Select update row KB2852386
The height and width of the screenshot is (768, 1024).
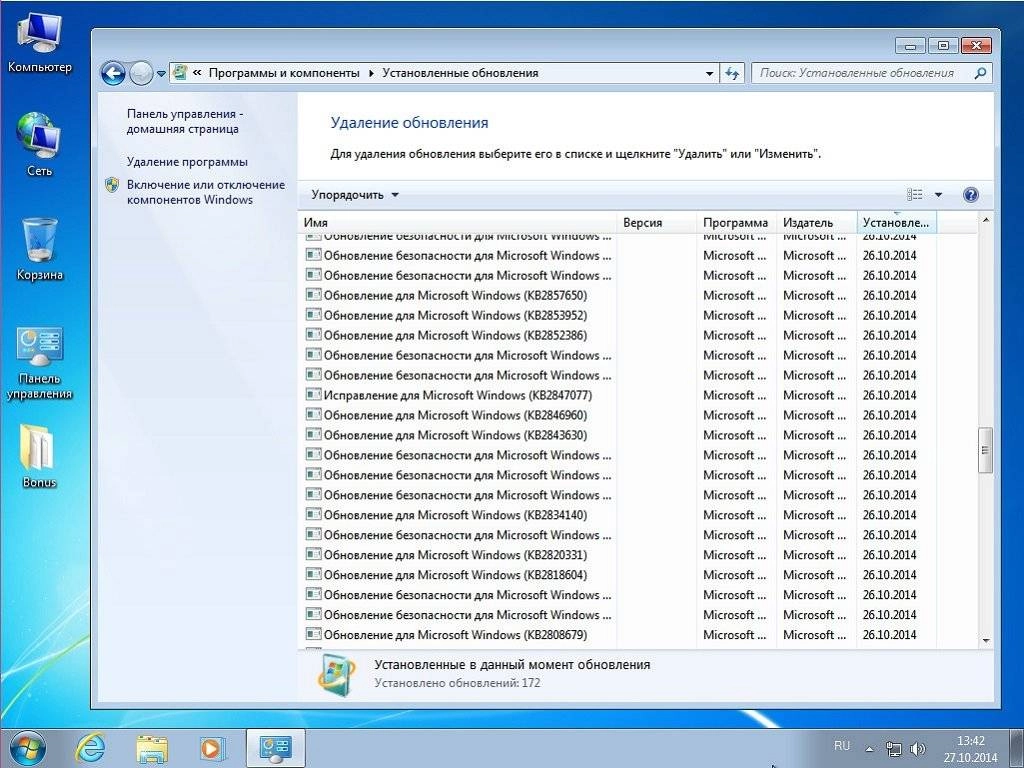620,335
